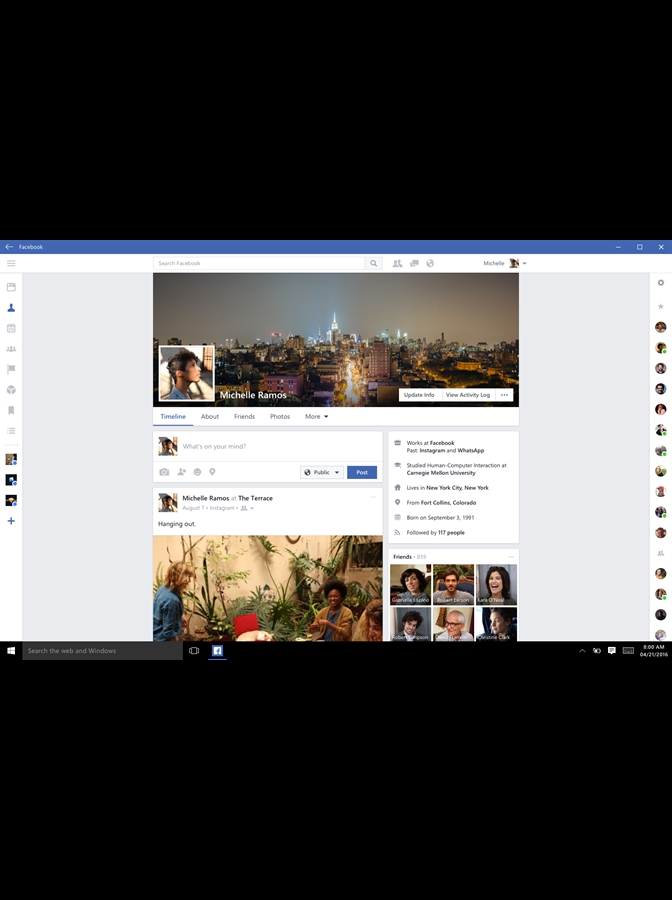Screen dimensions: 672x900
Task: Switch to the Friends tab
Action: (x=244, y=417)
